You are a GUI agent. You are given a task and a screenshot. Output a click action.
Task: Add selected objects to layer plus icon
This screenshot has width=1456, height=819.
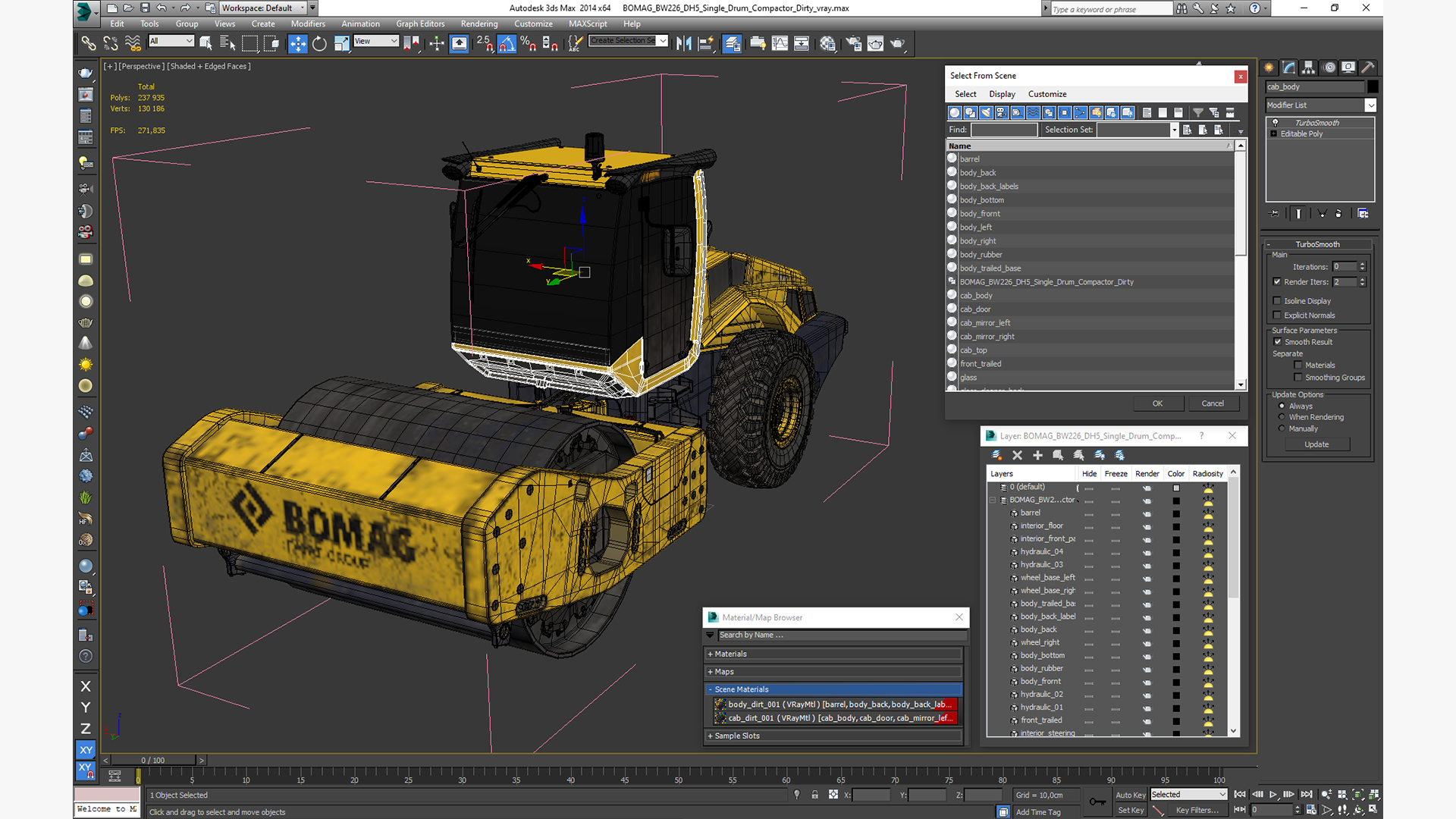[1037, 455]
